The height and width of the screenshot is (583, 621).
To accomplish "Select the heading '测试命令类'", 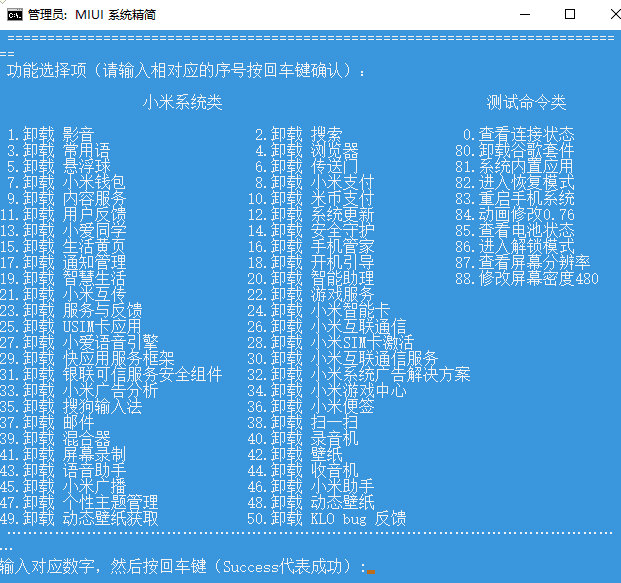I will (526, 102).
